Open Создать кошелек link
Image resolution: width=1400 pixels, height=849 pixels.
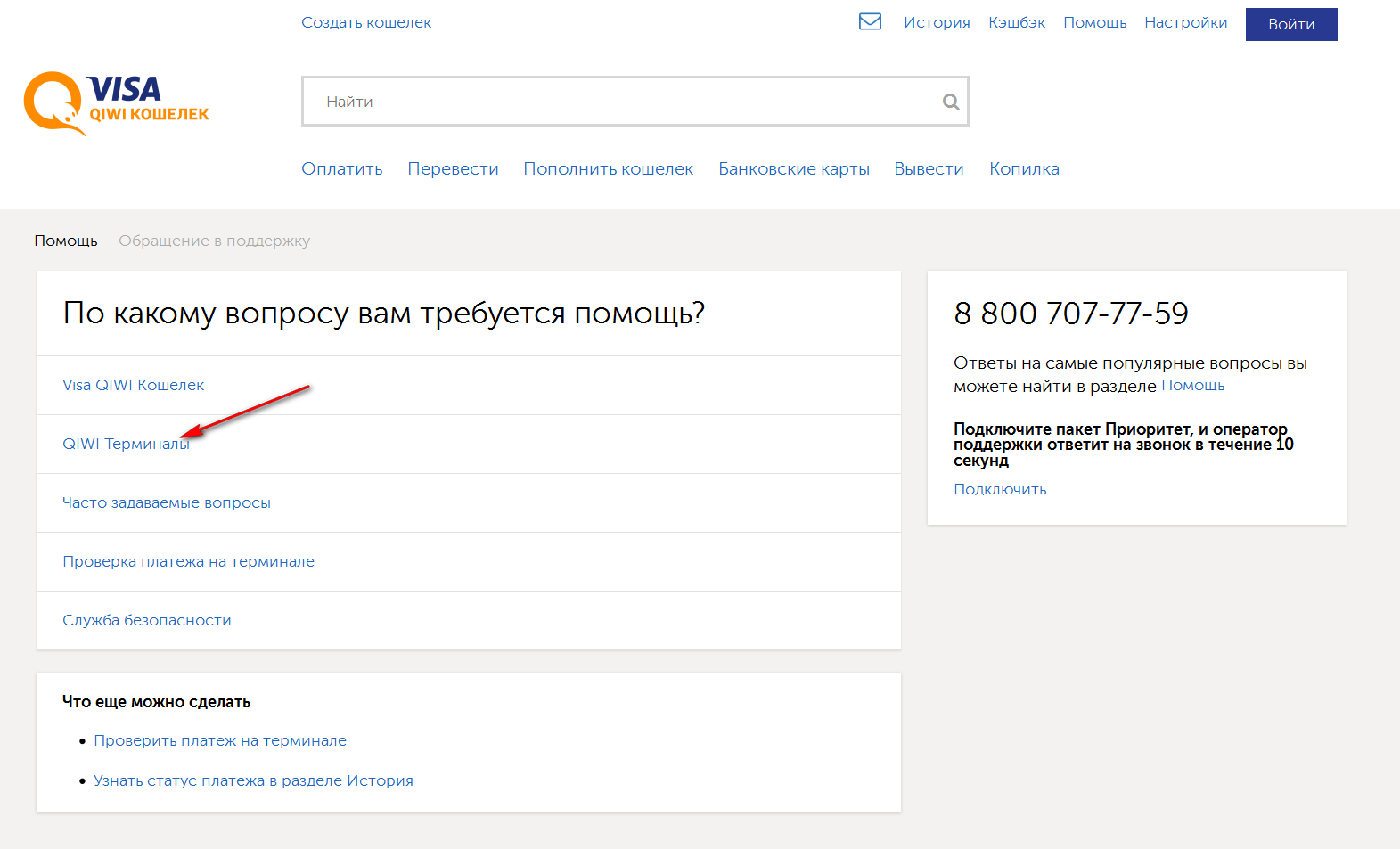tap(366, 22)
